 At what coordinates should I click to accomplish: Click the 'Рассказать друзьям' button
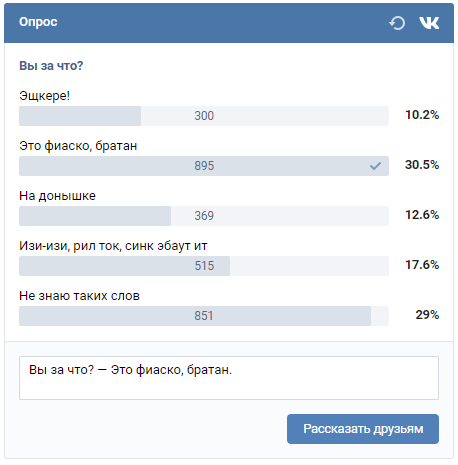[x=363, y=429]
